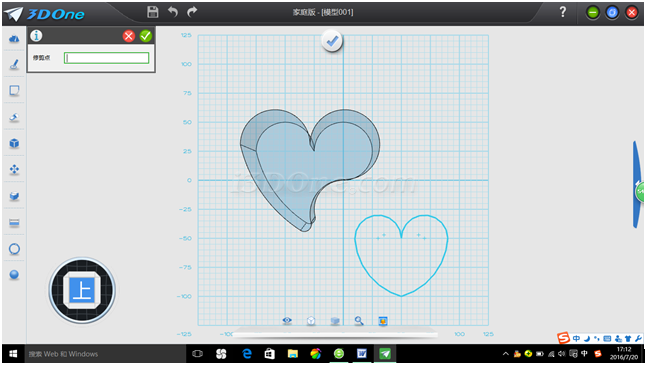Open the sketch drawing pen tool
This screenshot has height=366, width=646.
14,64
